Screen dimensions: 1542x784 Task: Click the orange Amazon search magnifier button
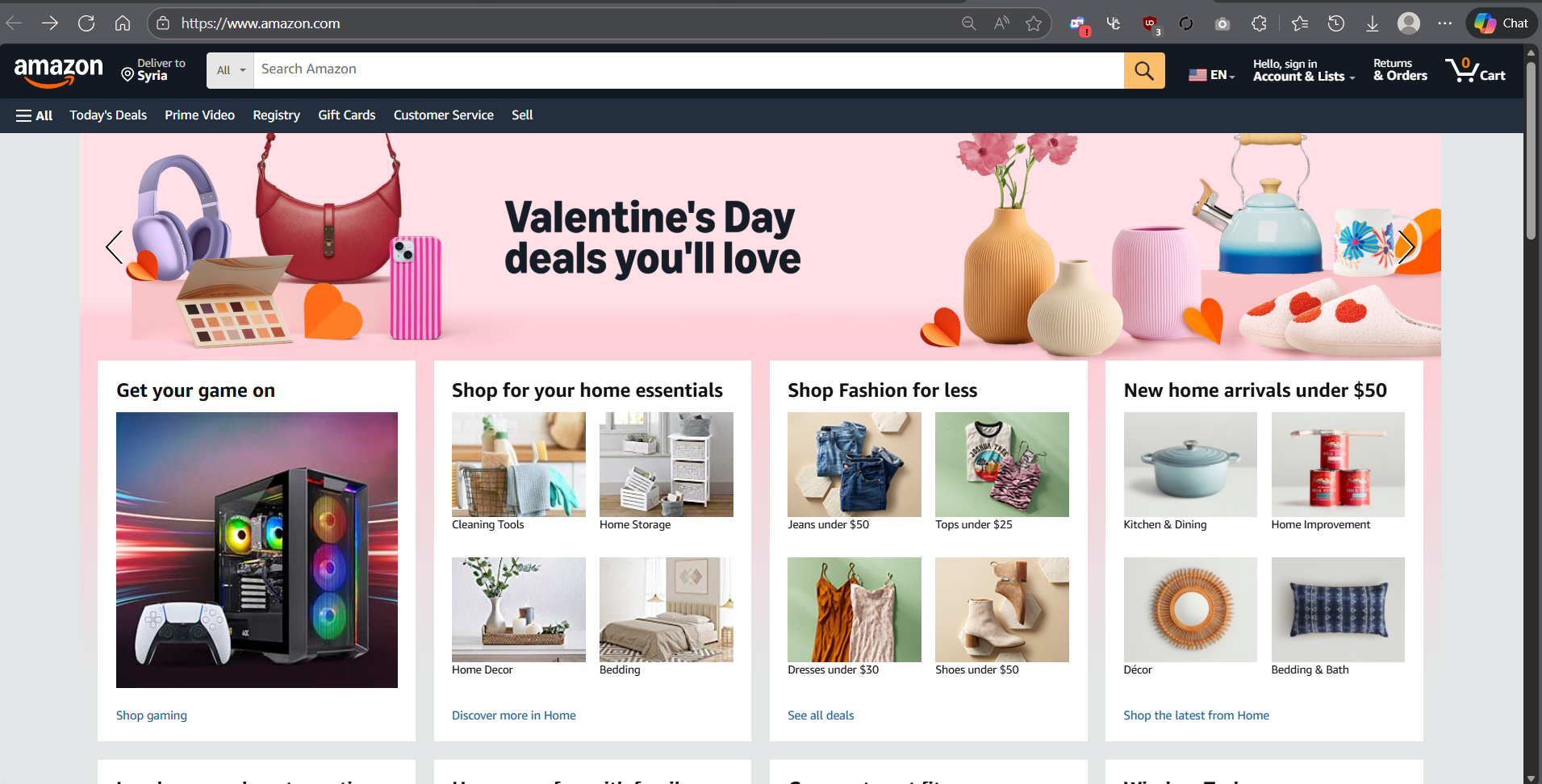tap(1143, 70)
